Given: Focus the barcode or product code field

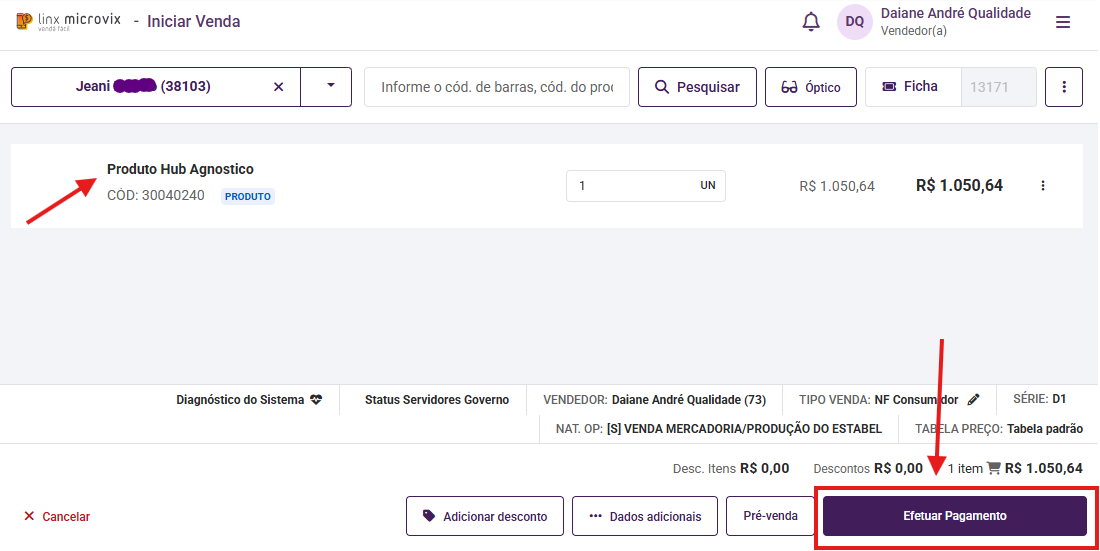Looking at the screenshot, I should pos(497,87).
